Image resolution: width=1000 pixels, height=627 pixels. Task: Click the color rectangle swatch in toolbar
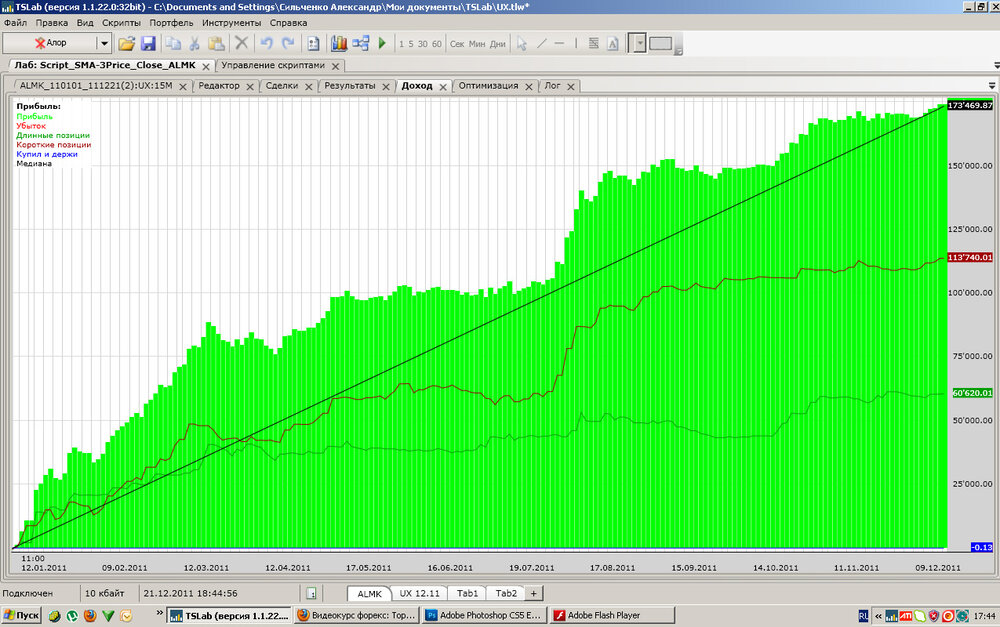(x=660, y=44)
